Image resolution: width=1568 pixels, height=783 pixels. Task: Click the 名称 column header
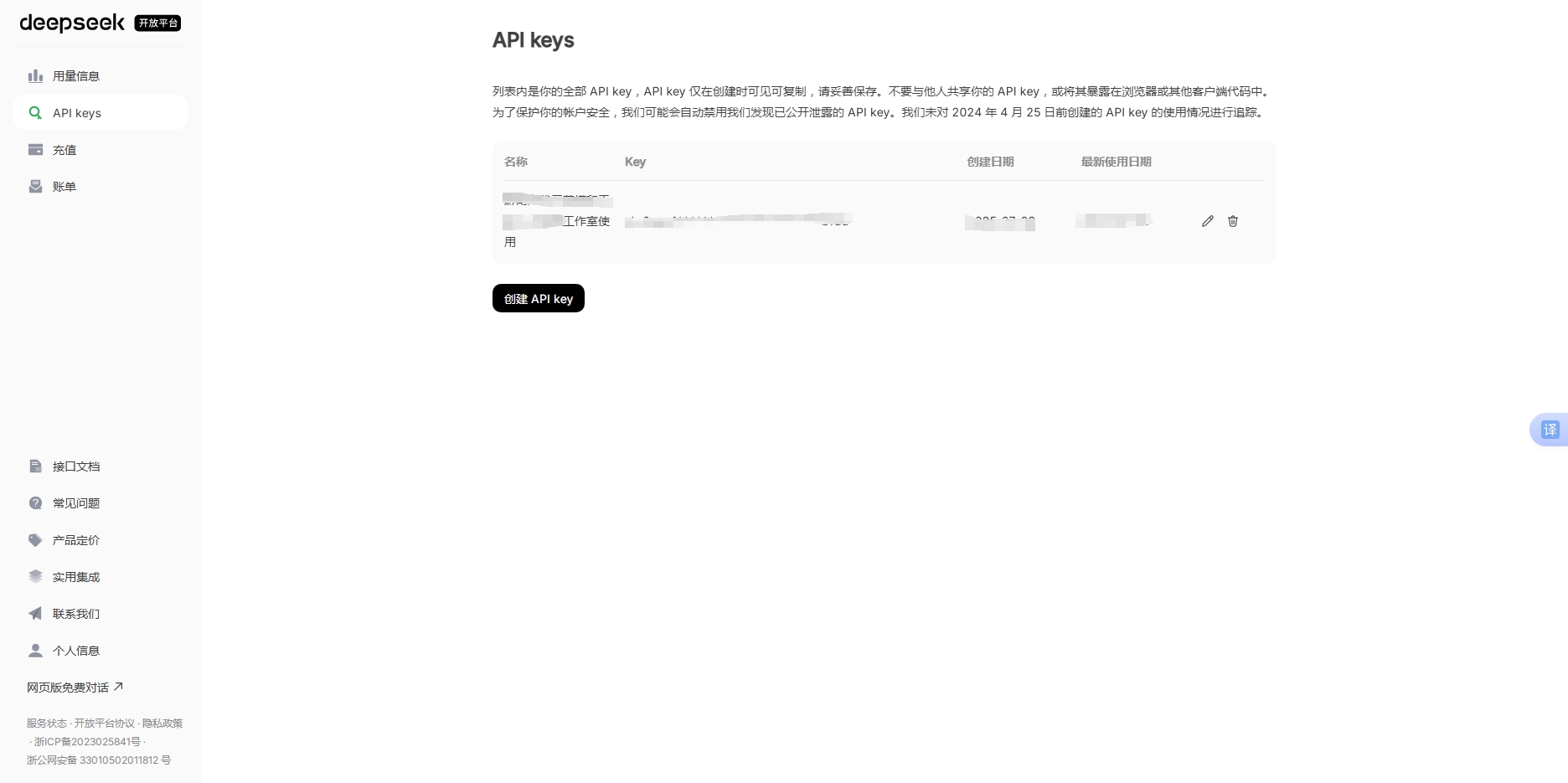[x=516, y=162]
